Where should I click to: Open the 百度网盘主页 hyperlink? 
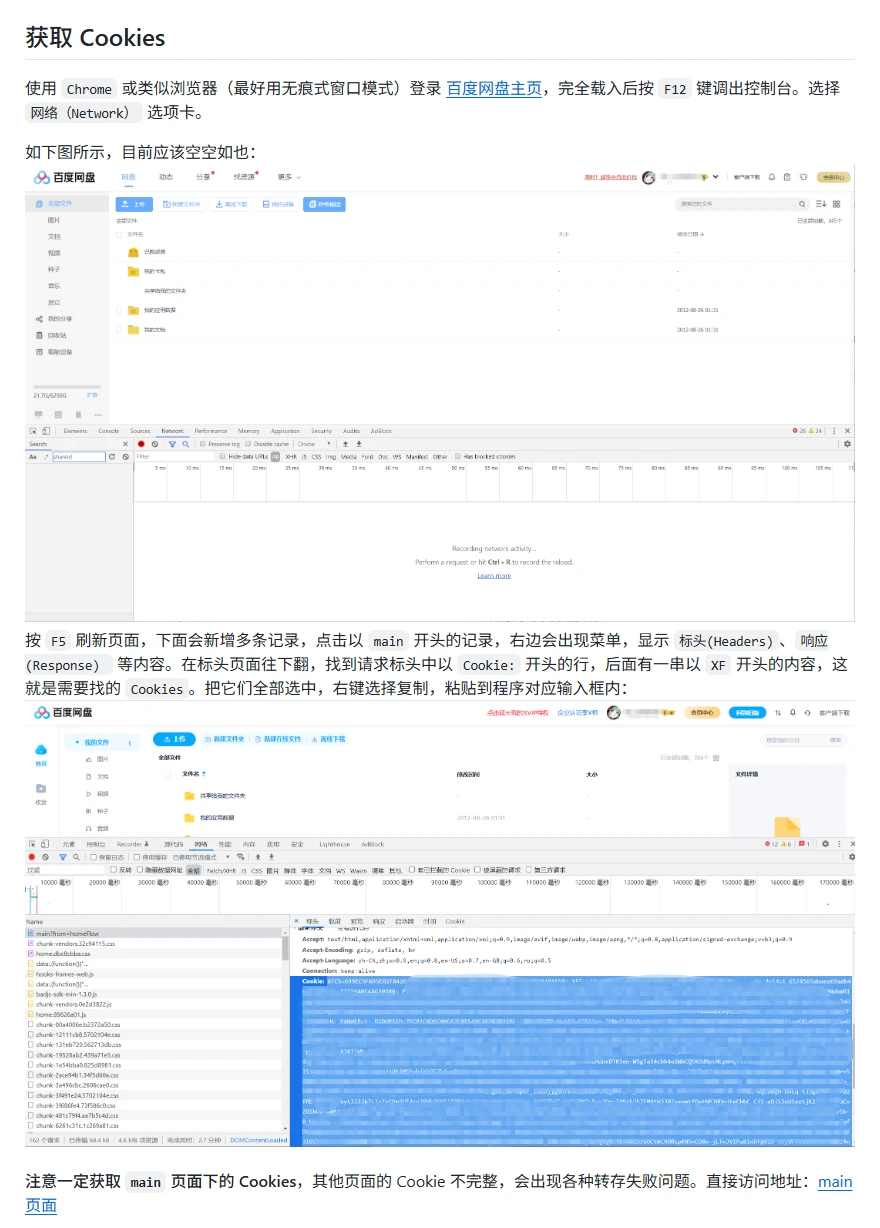pos(494,88)
